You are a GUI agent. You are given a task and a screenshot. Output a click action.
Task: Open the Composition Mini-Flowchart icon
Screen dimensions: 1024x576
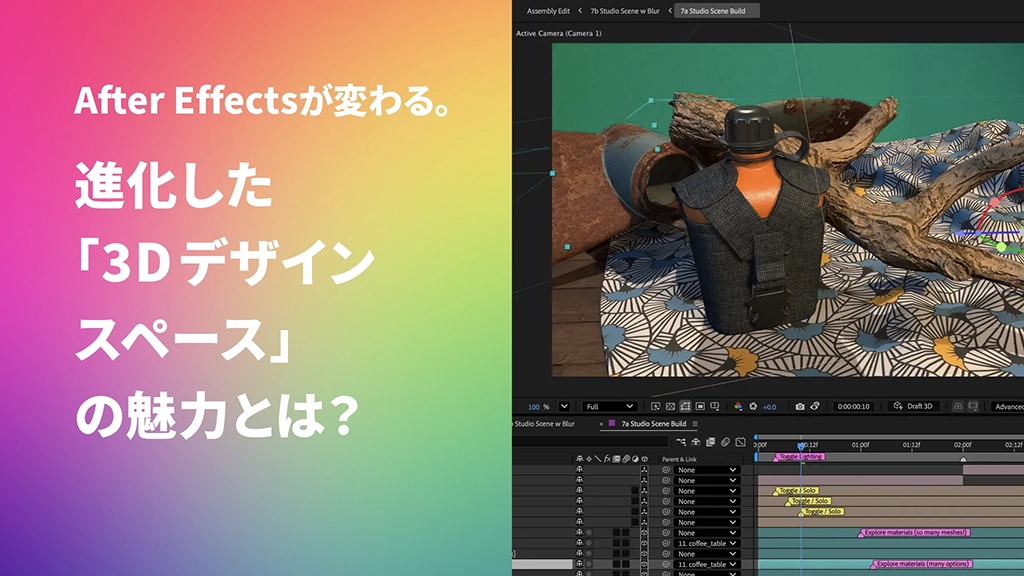pos(682,443)
